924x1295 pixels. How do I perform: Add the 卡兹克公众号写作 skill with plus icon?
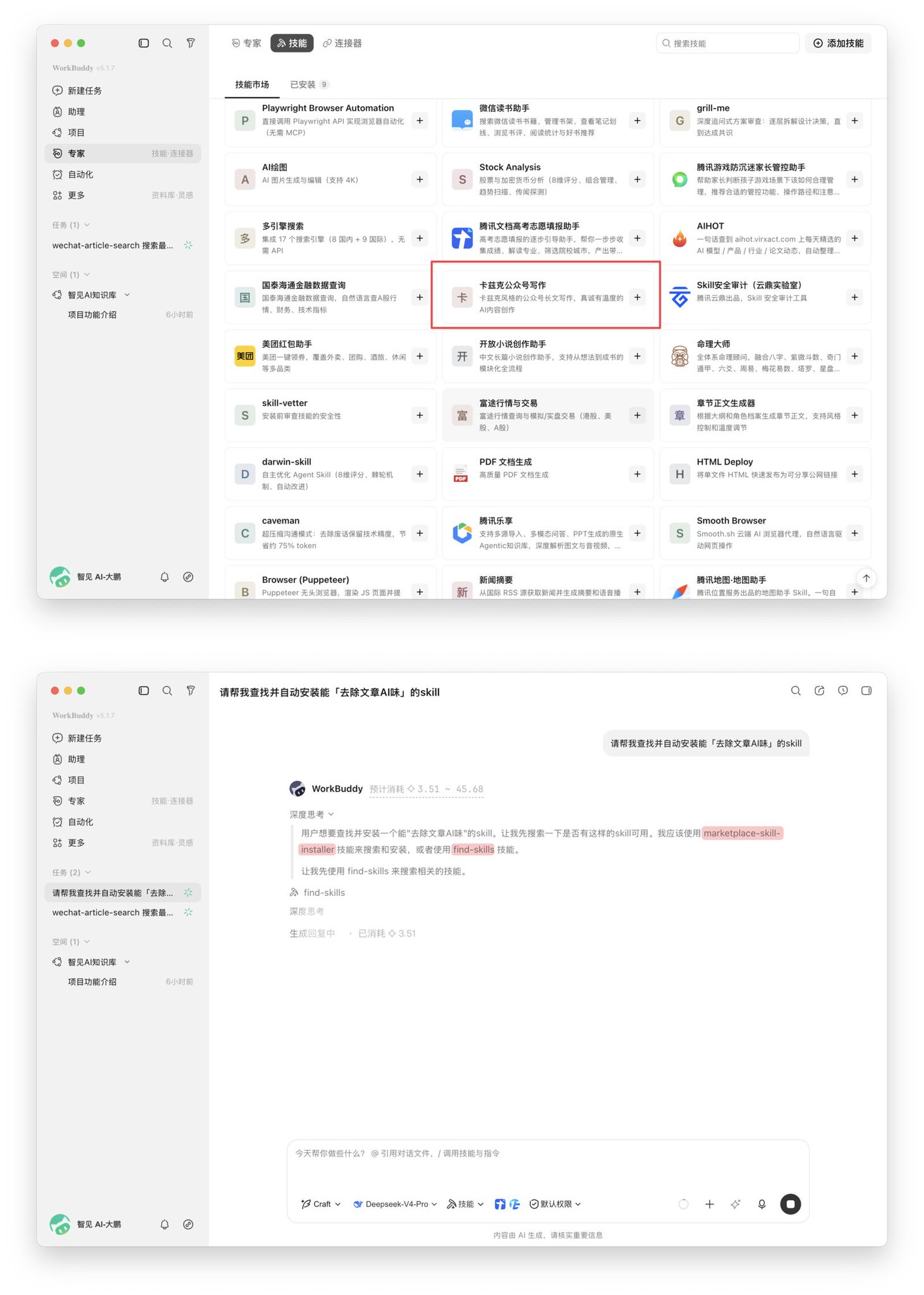pyautogui.click(x=637, y=297)
